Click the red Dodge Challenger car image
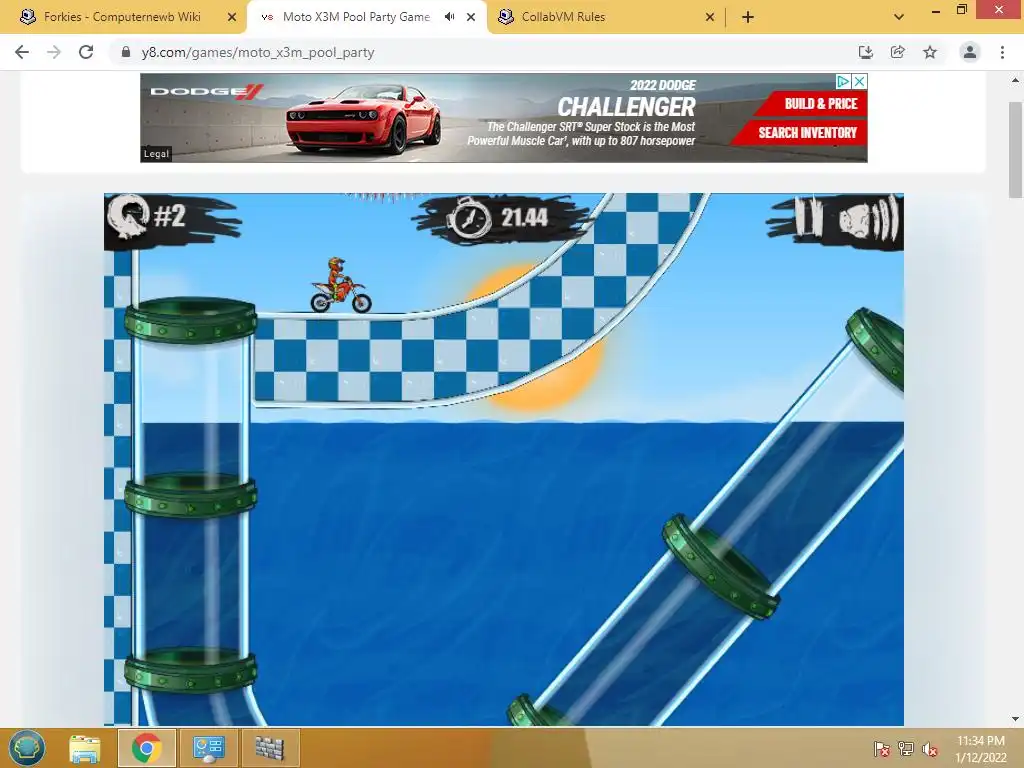This screenshot has height=768, width=1024. pyautogui.click(x=363, y=120)
